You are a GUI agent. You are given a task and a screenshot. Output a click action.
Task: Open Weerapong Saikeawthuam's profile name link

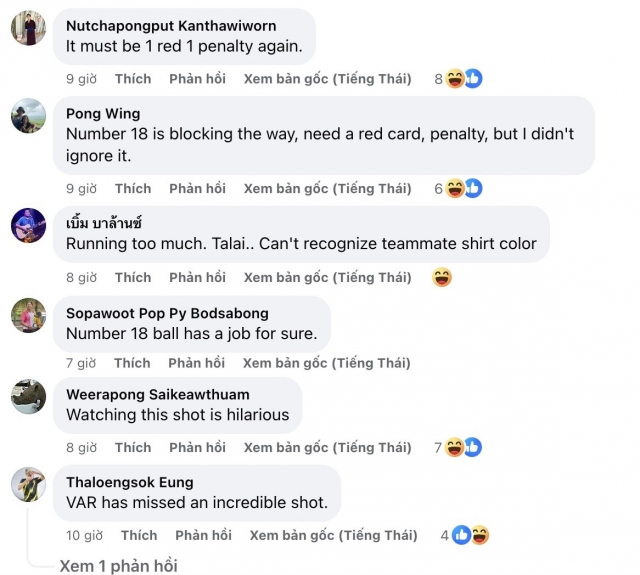coord(158,394)
